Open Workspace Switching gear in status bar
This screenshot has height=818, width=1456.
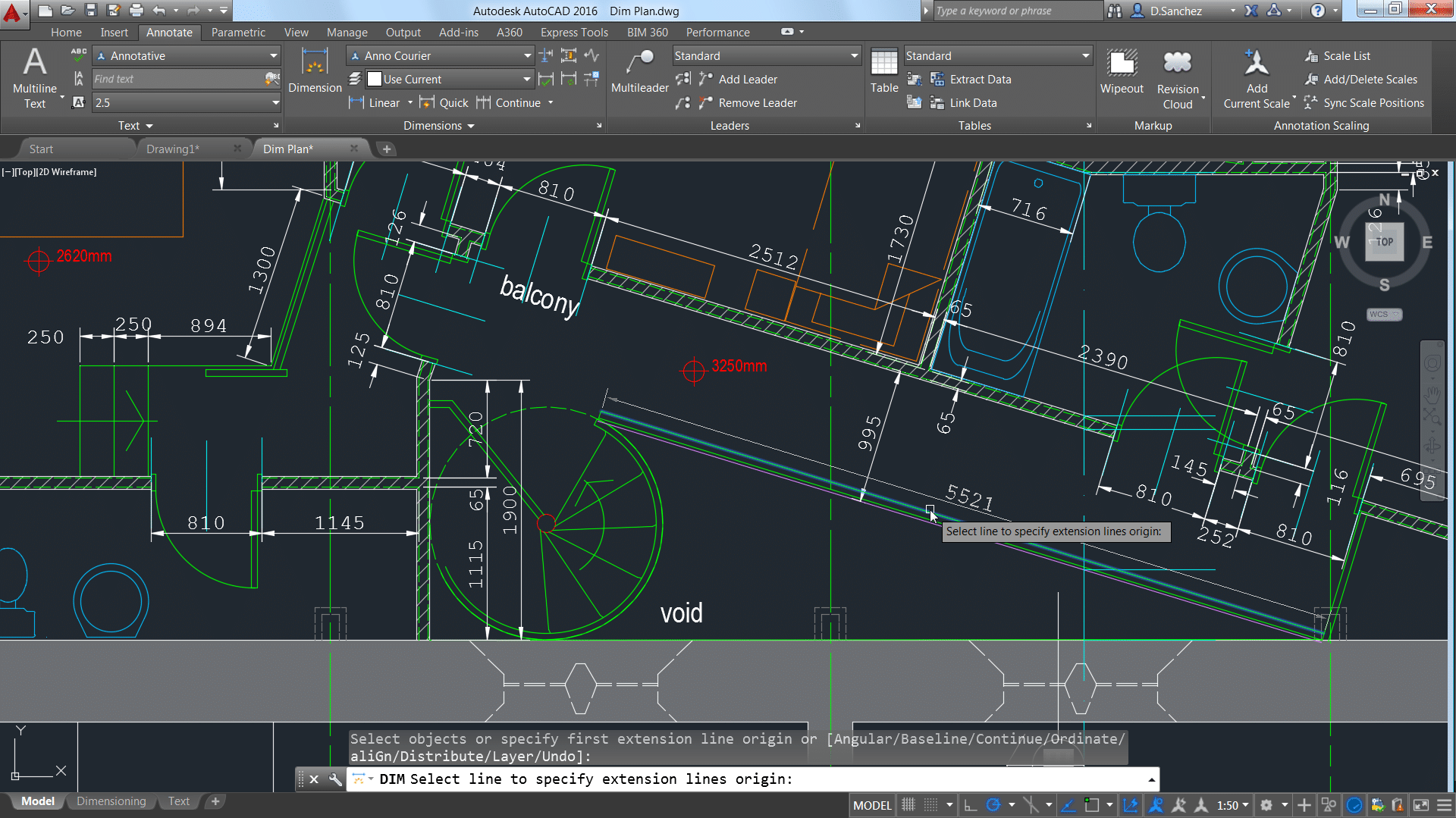pyautogui.click(x=1266, y=805)
